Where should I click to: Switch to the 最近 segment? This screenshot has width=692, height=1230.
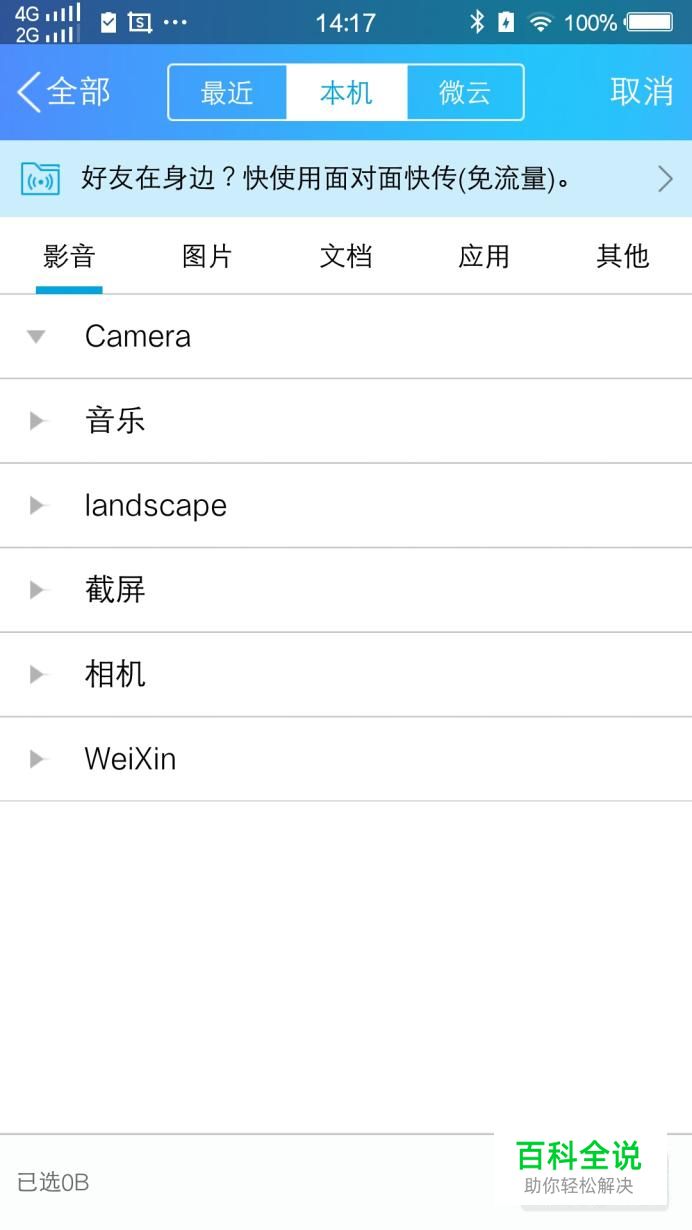(227, 93)
